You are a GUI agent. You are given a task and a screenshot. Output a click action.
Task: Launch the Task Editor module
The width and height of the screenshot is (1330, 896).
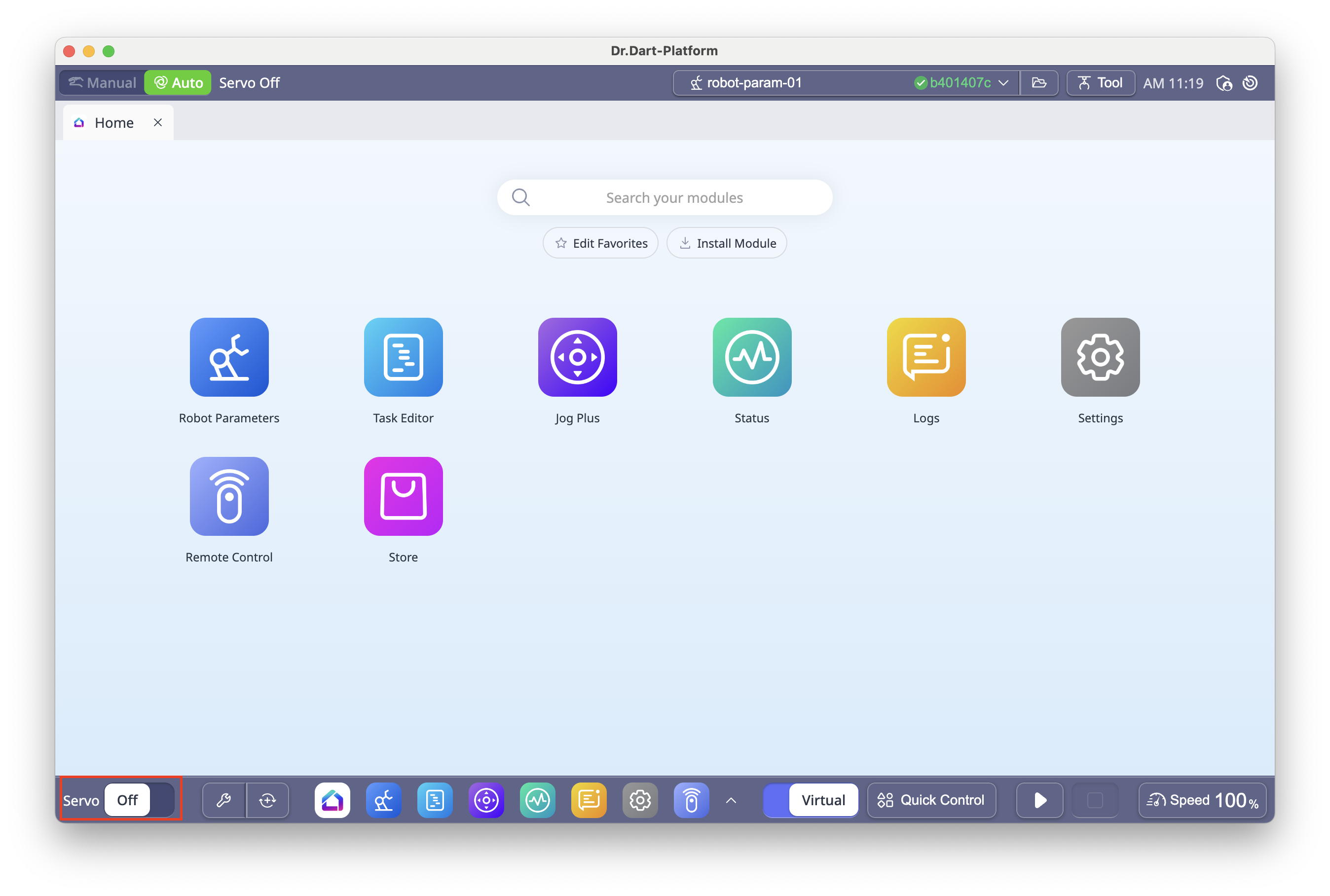coord(404,357)
